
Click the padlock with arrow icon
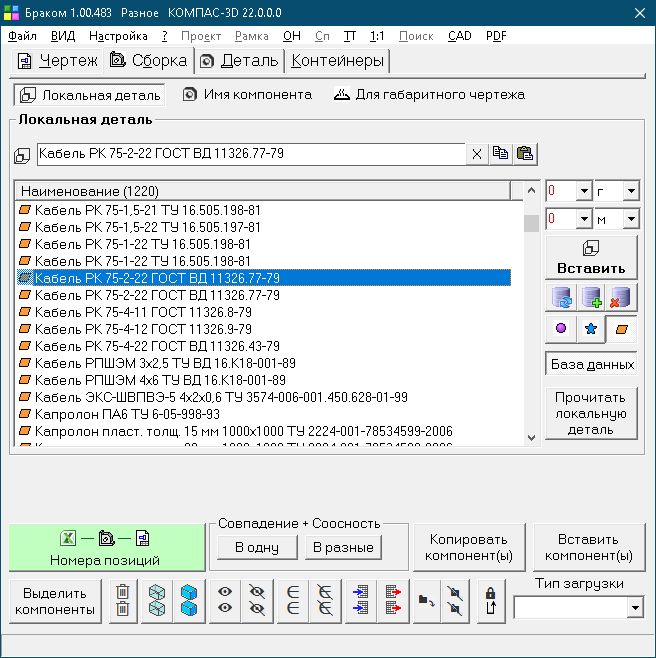490,601
